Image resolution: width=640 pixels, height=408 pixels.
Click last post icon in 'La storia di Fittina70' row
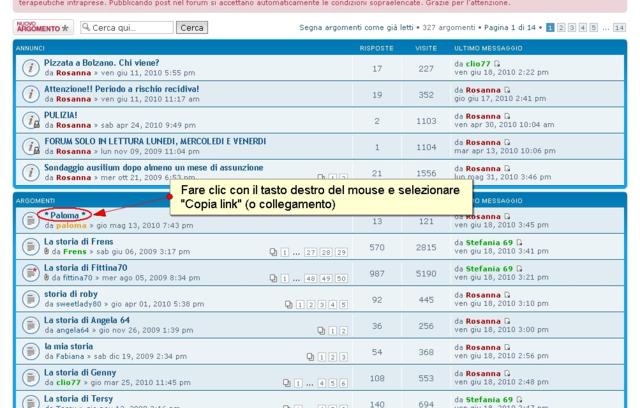519,269
